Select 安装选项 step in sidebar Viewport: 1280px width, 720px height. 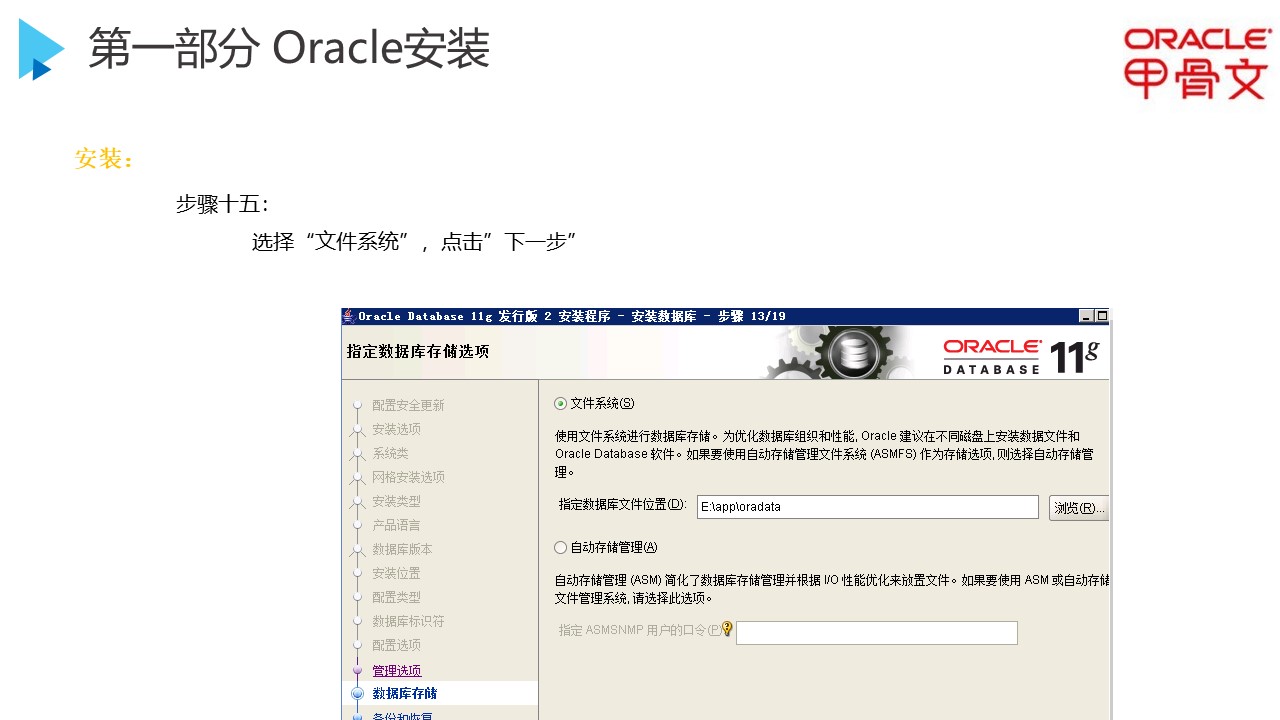(x=397, y=429)
